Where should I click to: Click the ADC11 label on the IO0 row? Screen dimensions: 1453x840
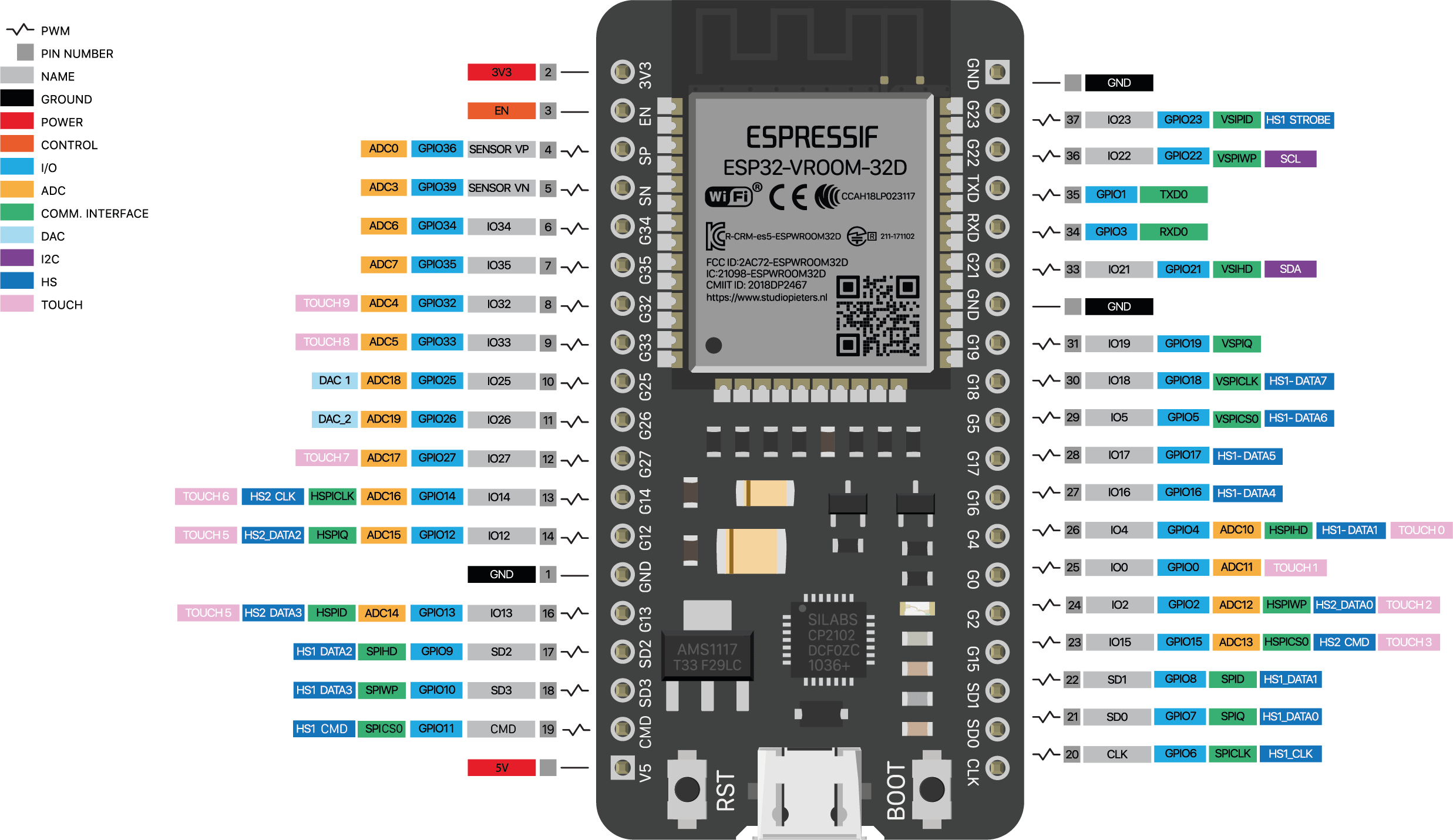(1236, 567)
